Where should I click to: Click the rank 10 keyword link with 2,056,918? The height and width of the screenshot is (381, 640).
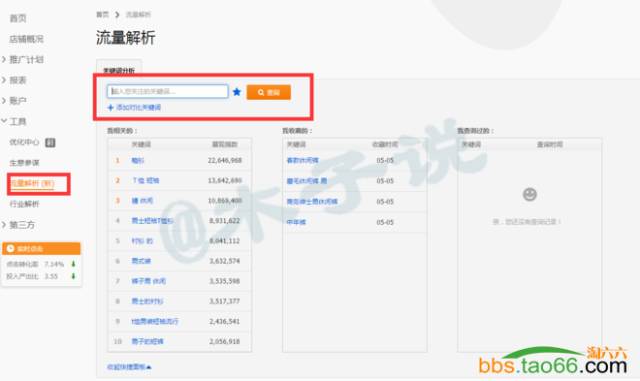click(148, 341)
